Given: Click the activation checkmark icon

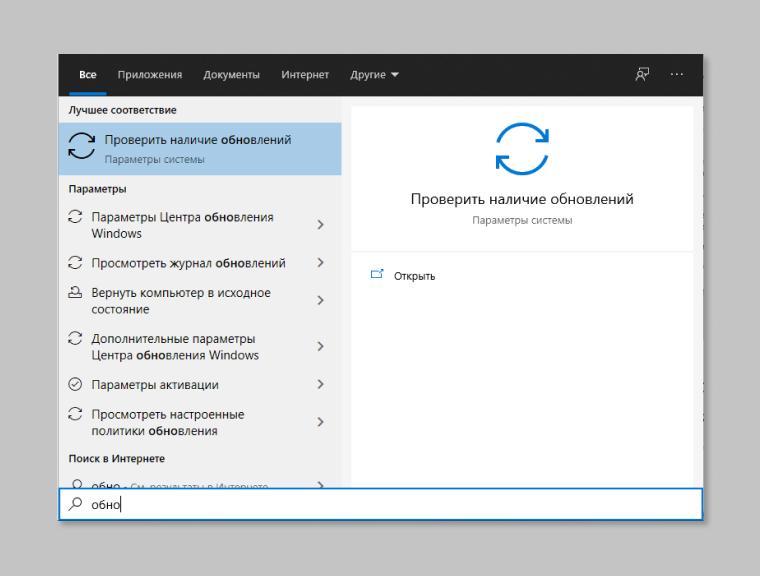Looking at the screenshot, I should click(75, 384).
